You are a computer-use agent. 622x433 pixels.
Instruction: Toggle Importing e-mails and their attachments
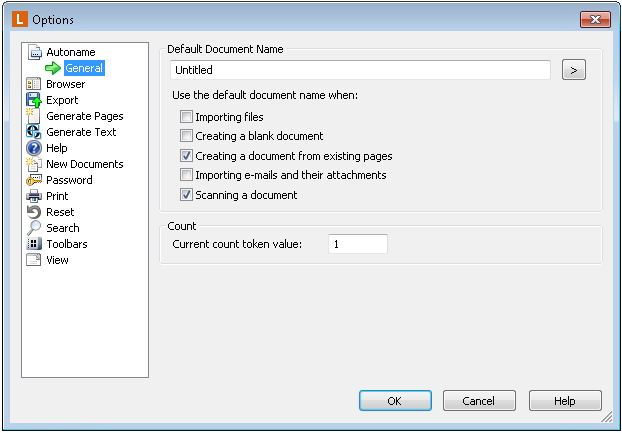pos(186,175)
